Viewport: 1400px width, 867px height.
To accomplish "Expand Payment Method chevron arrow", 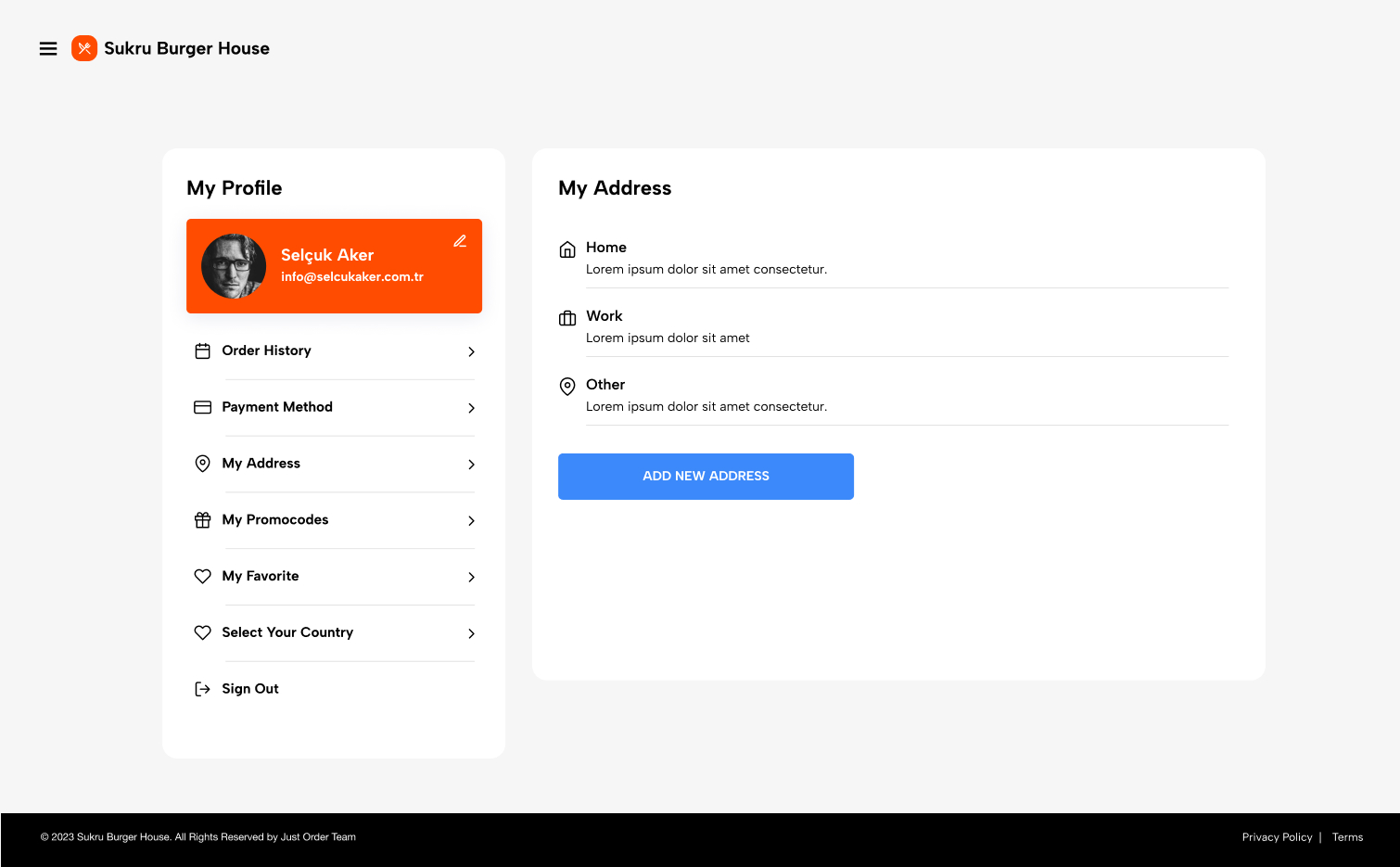I will [x=471, y=408].
